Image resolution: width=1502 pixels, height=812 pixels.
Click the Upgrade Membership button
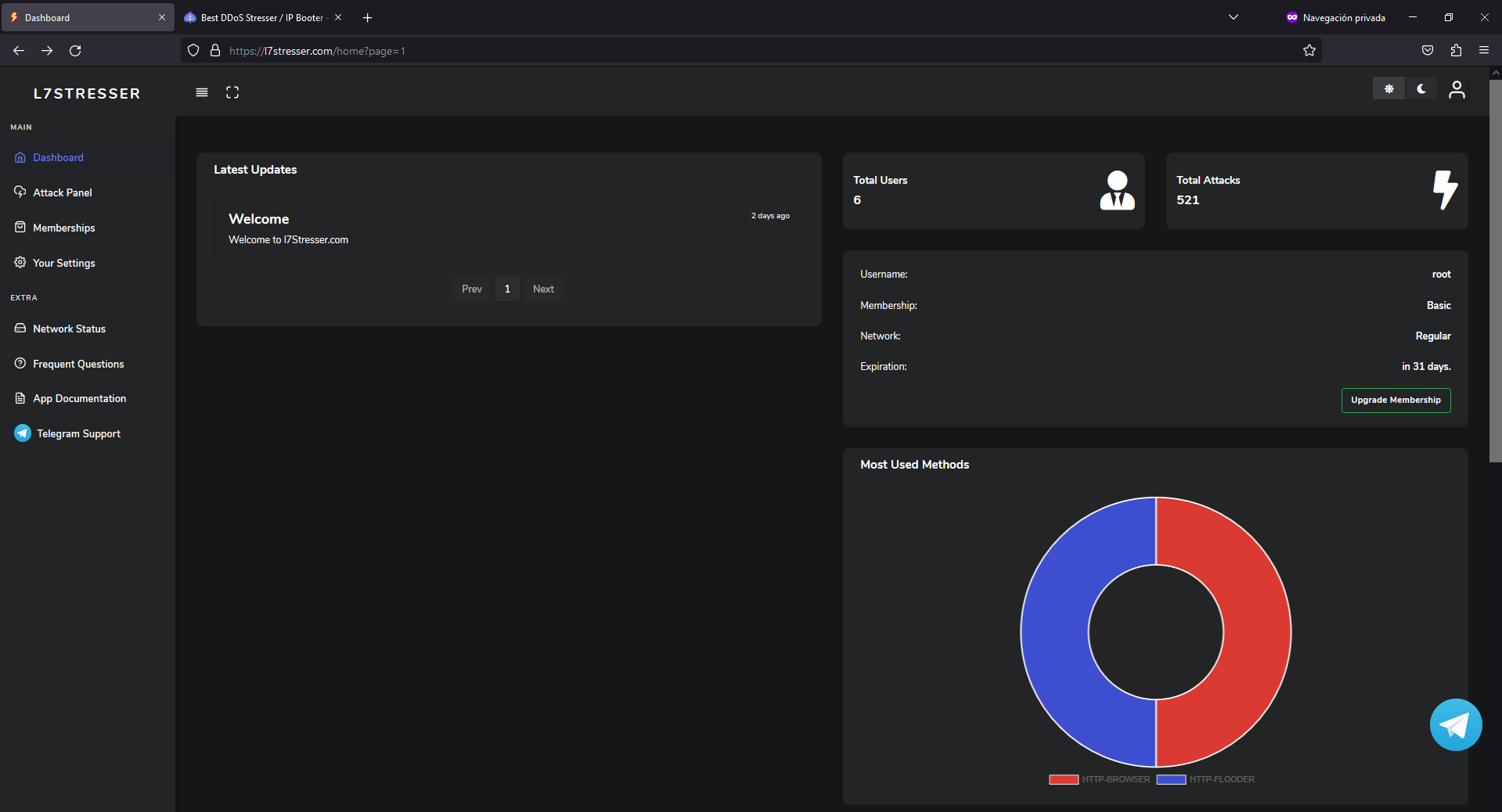coord(1396,400)
